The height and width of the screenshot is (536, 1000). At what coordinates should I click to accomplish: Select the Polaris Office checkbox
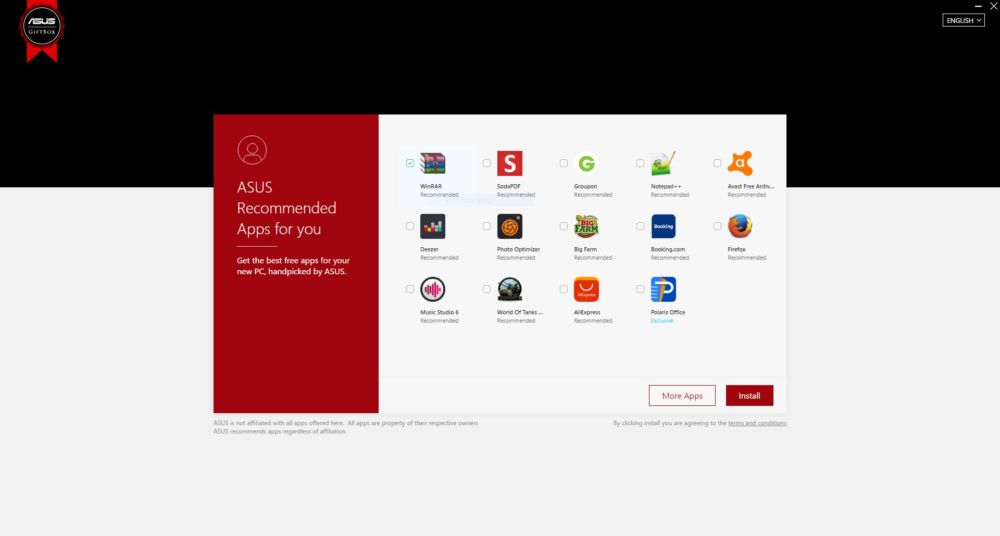(x=640, y=289)
